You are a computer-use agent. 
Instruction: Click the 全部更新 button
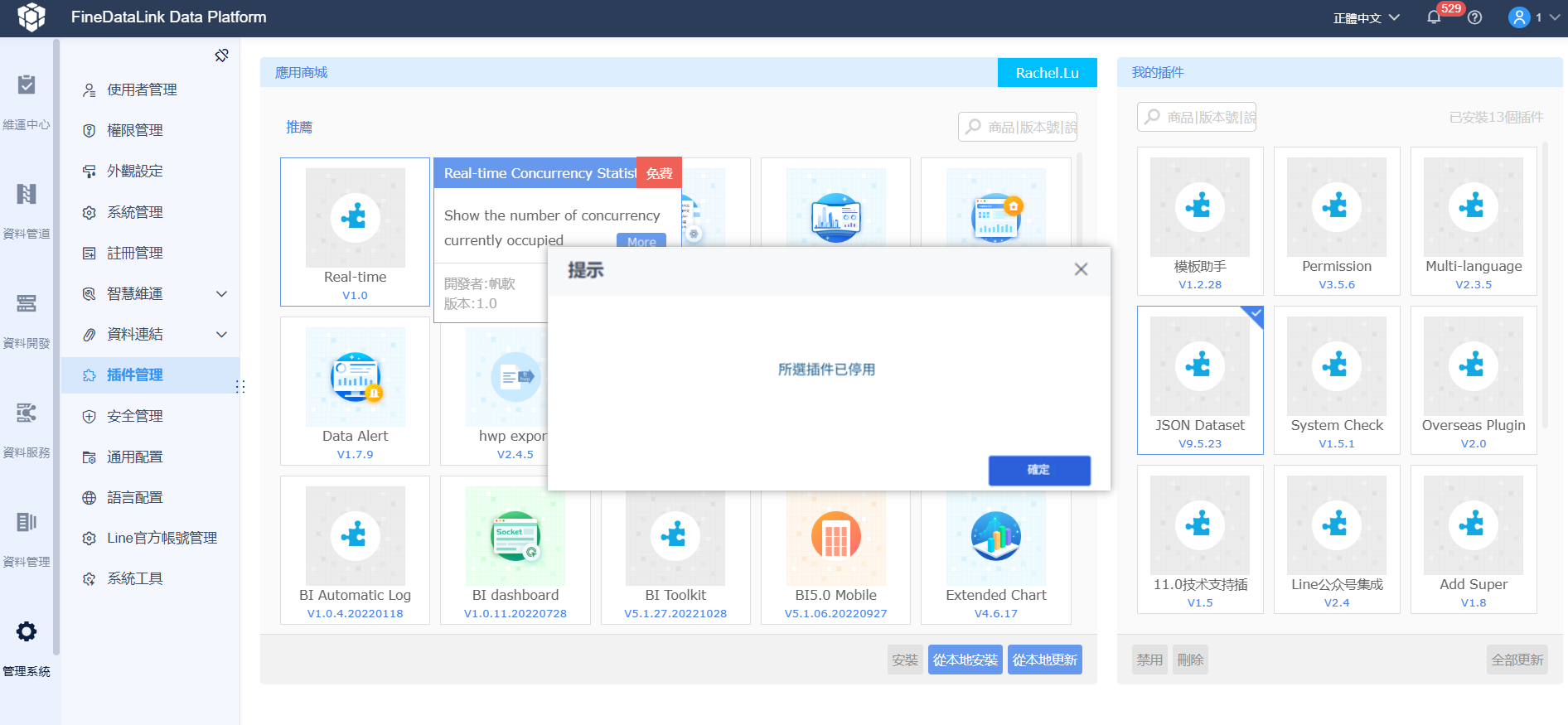tap(1517, 660)
